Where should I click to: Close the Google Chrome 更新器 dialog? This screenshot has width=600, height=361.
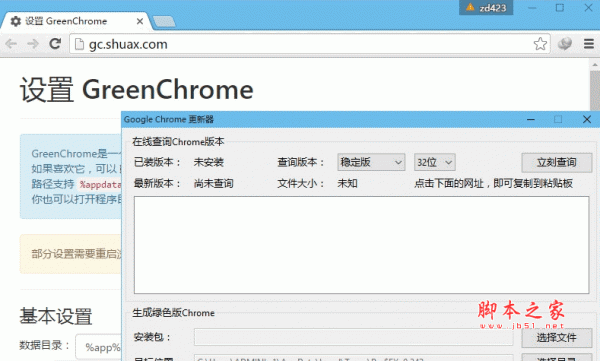point(587,119)
